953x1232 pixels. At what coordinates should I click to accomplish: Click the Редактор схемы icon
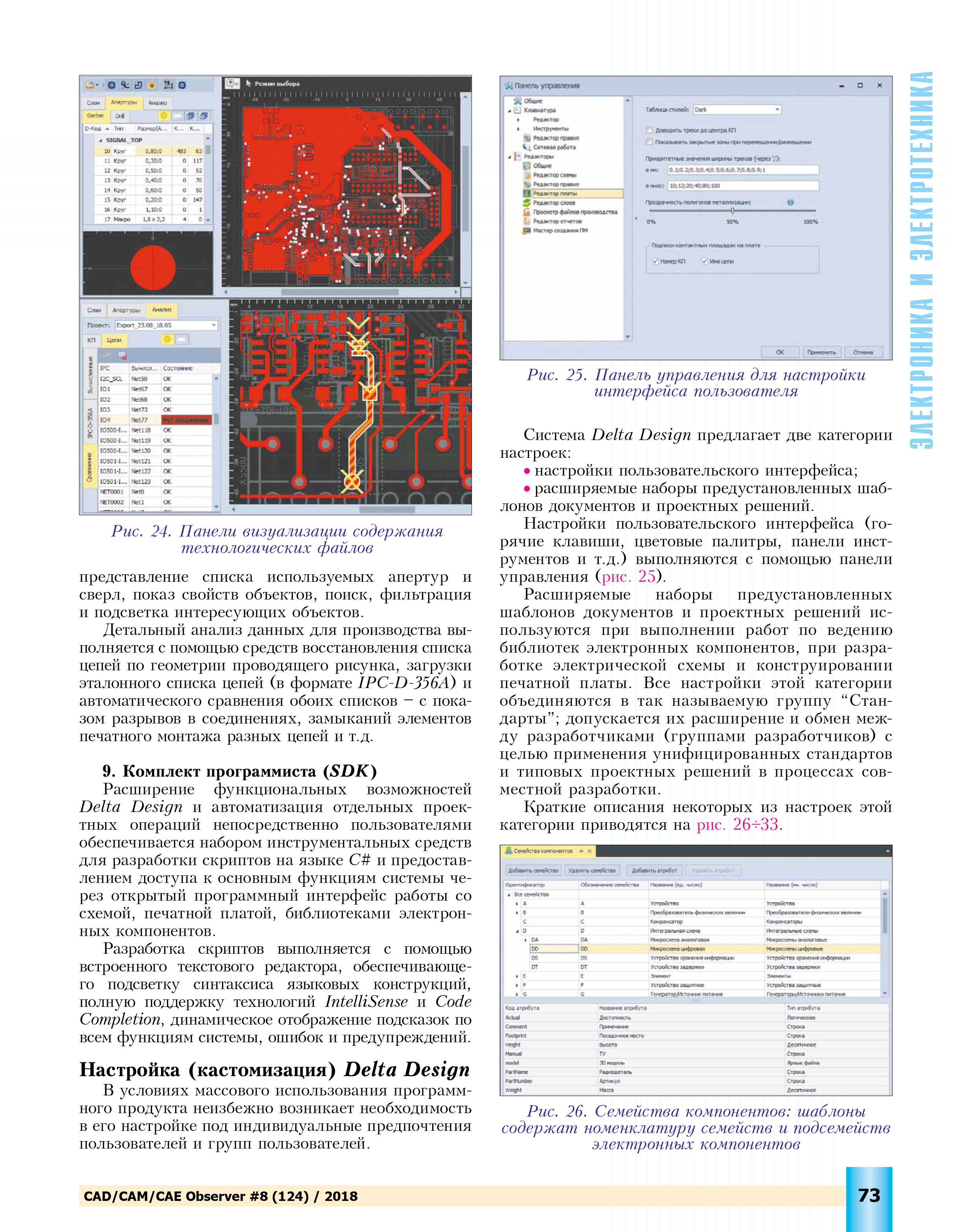tap(527, 175)
